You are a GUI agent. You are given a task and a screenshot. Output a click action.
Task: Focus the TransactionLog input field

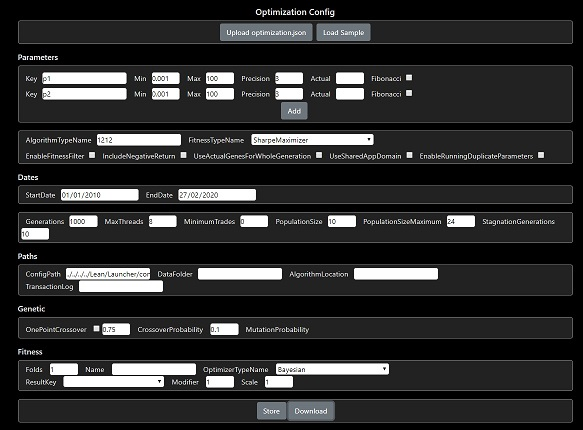pos(121,286)
